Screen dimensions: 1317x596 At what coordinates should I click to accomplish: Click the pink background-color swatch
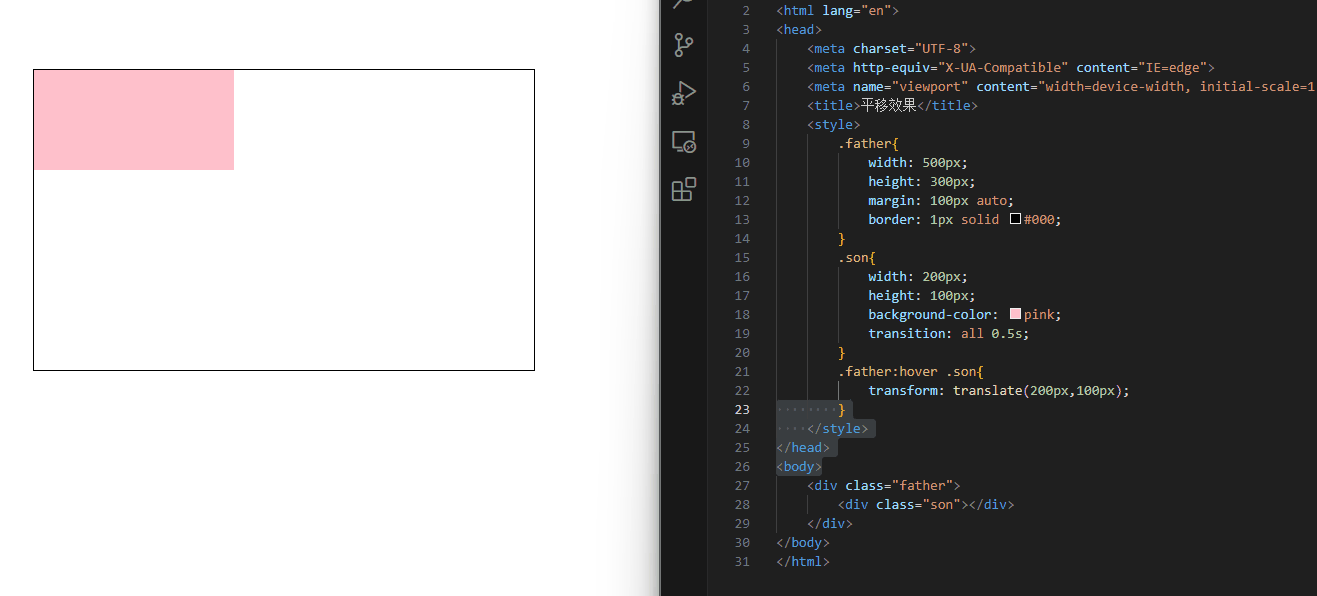tap(1015, 314)
